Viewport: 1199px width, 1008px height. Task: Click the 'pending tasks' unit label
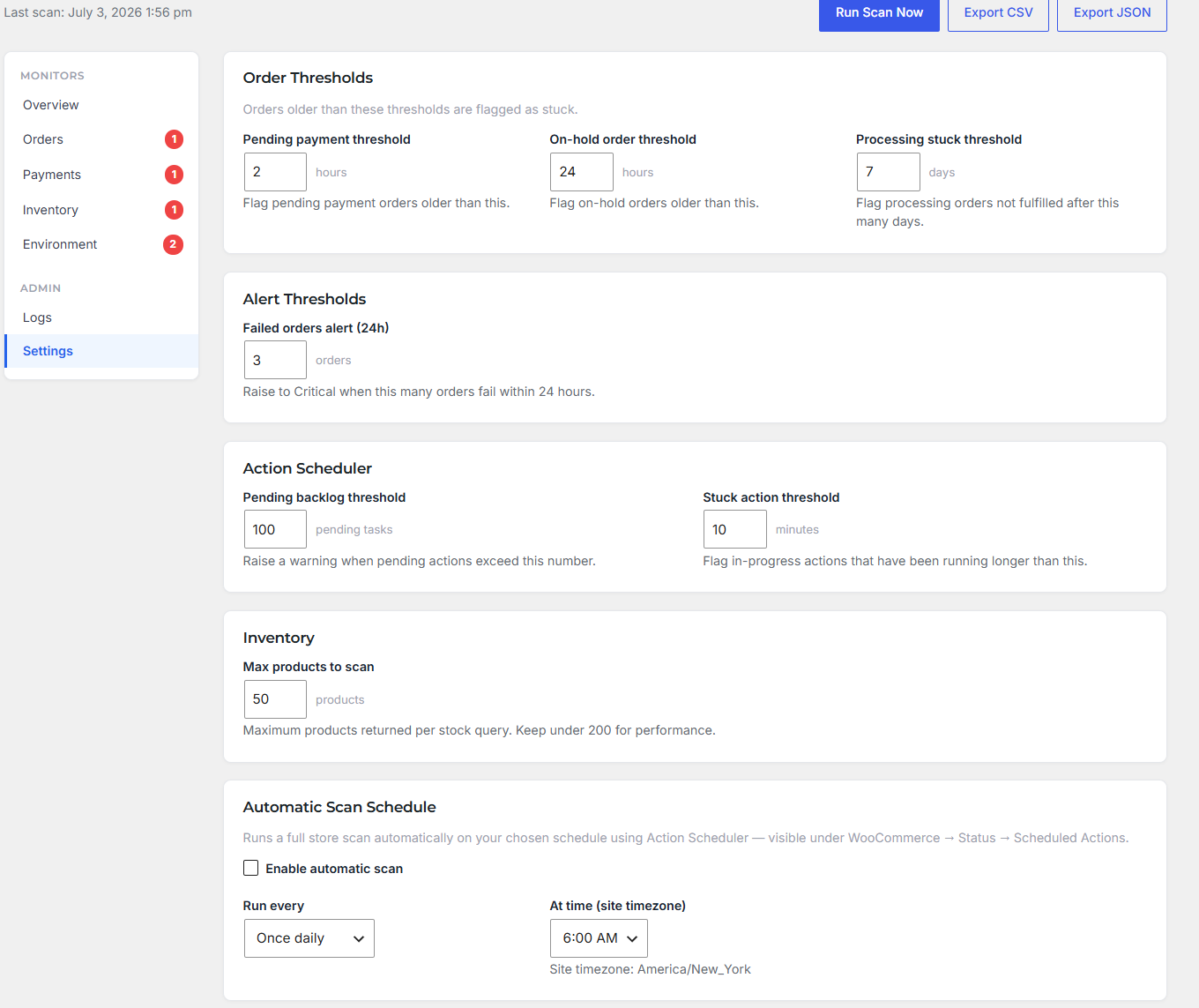pos(354,530)
